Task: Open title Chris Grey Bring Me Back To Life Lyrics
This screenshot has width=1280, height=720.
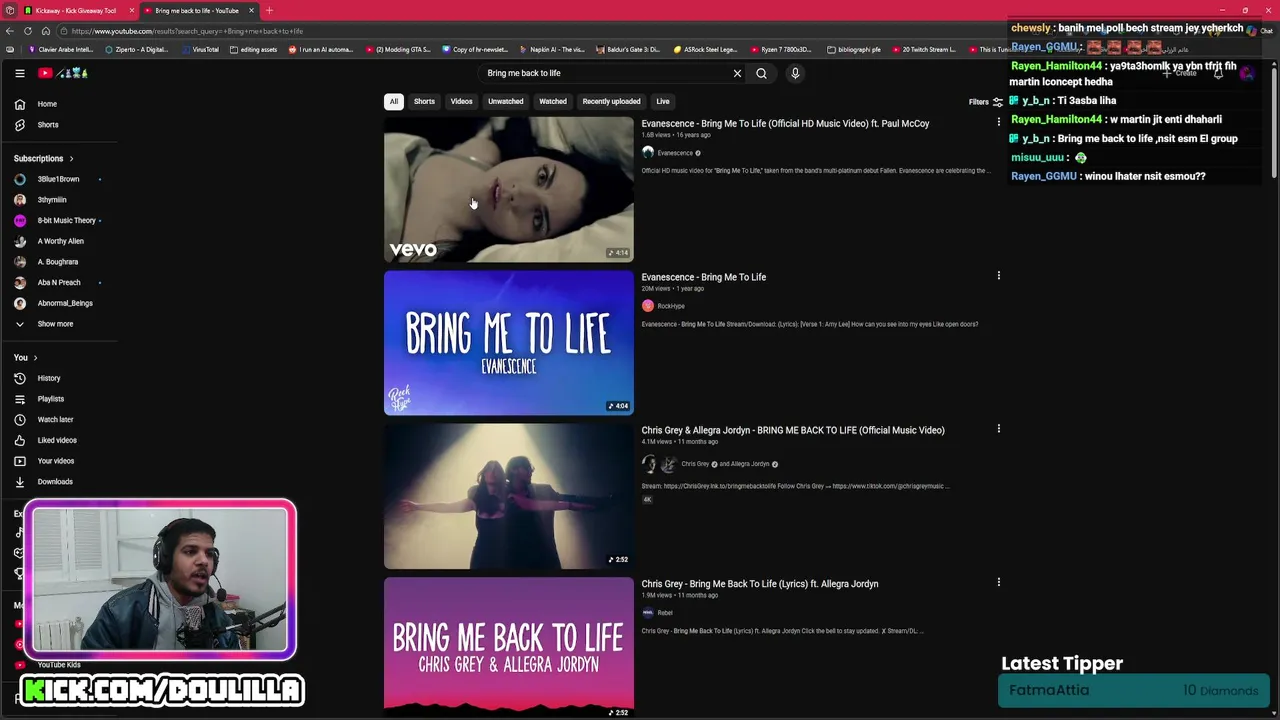Action: coord(760,584)
